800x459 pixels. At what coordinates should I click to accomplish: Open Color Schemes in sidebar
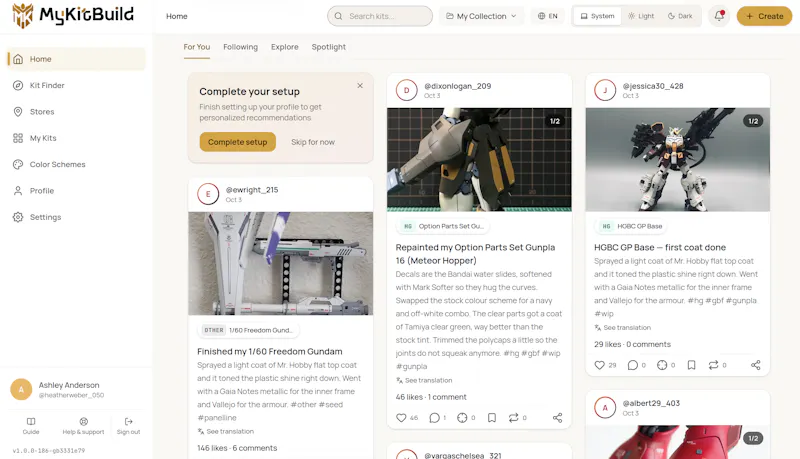pyautogui.click(x=76, y=164)
